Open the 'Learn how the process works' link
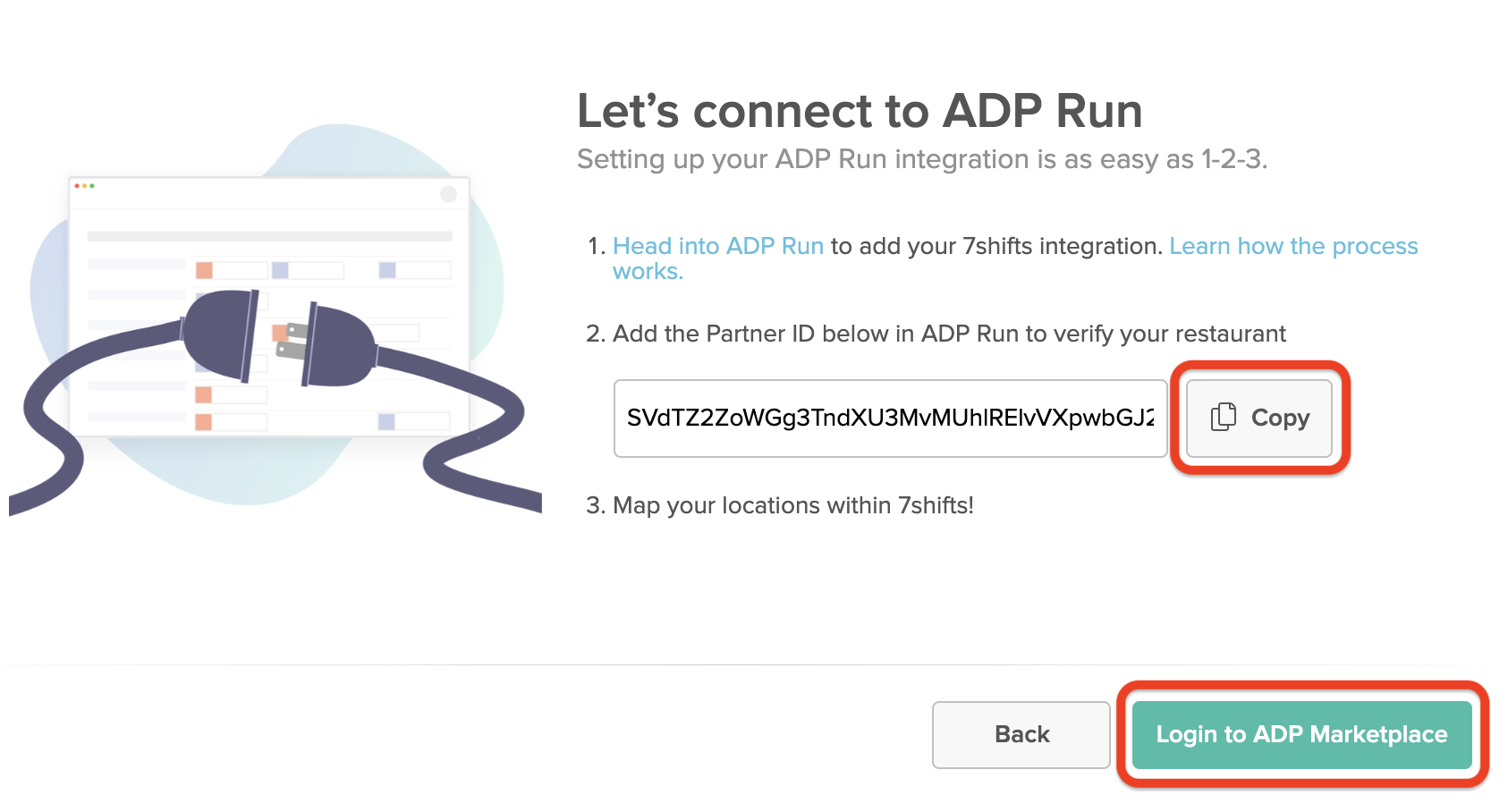1508x812 pixels. (1293, 246)
